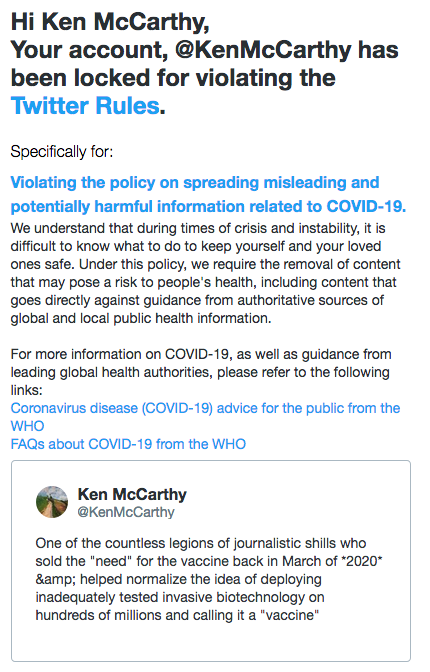The height and width of the screenshot is (672, 430).
Task: Open FAQs about COVID-19 from the WHO
Action: [x=128, y=444]
